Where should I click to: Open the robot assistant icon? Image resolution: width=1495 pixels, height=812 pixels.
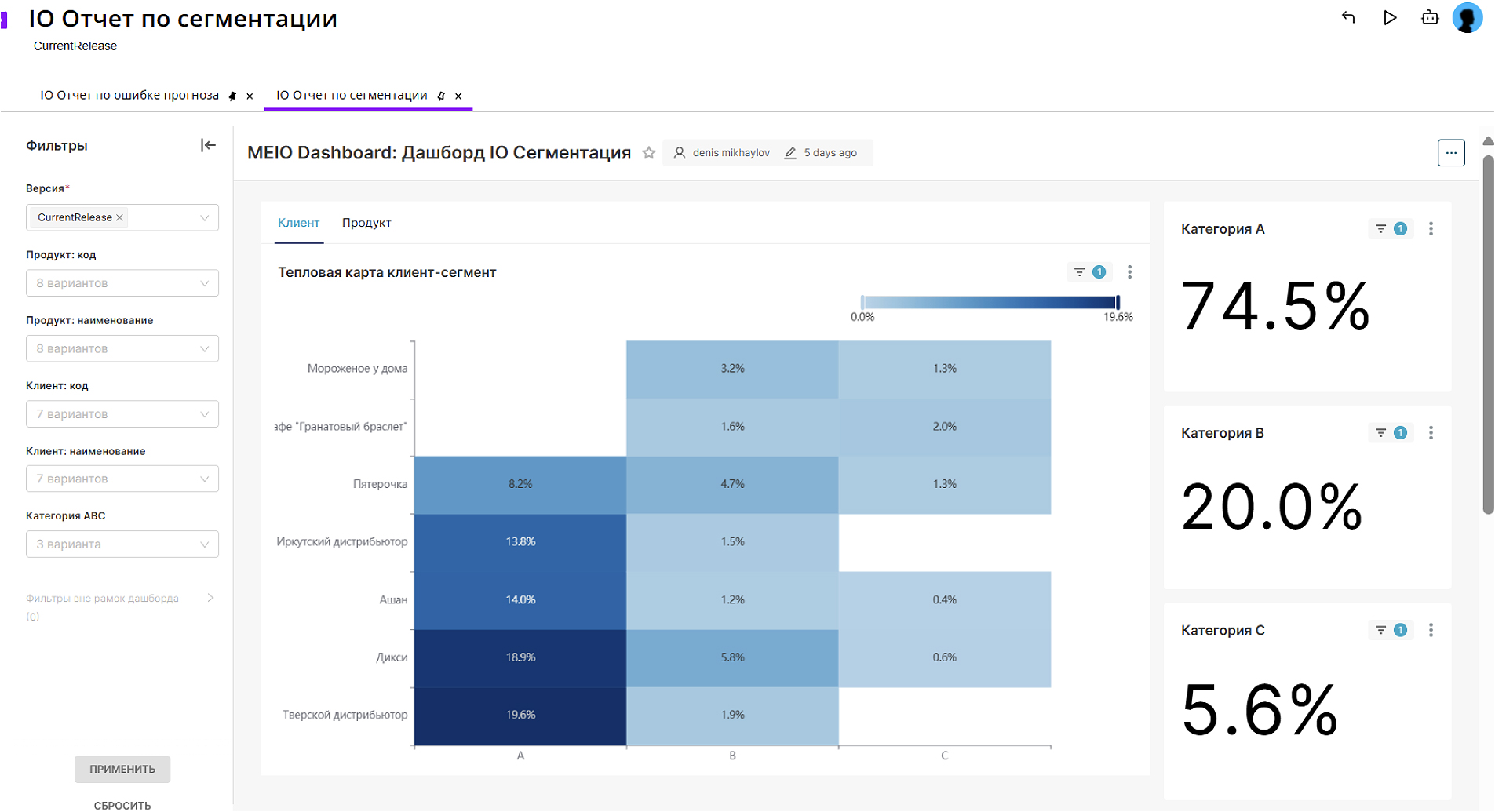1430,17
